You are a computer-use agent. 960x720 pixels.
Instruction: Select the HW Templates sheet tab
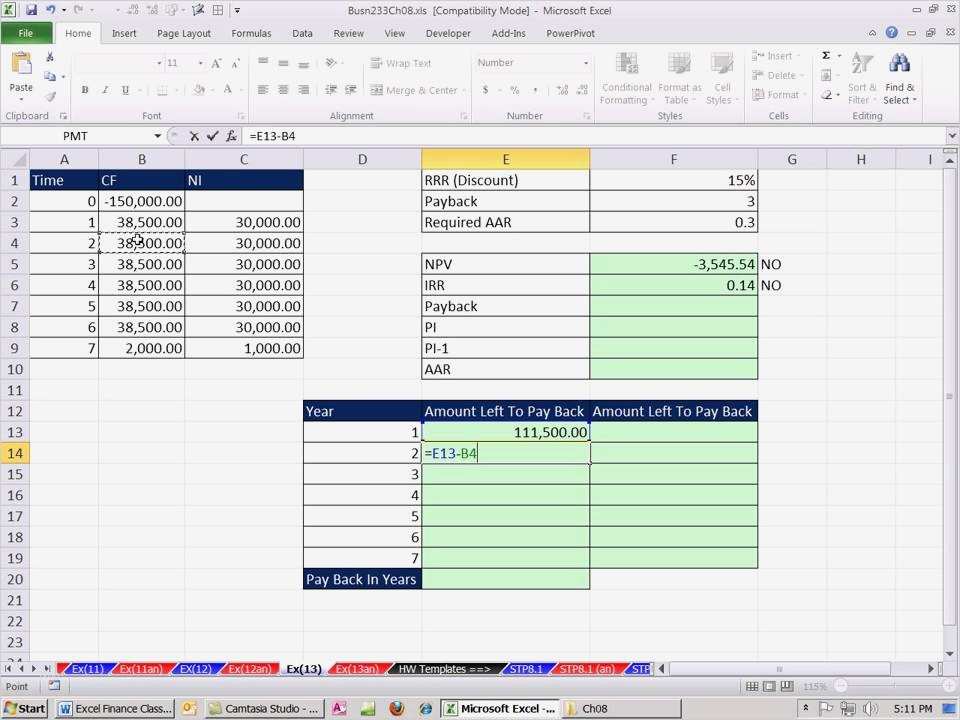click(444, 669)
